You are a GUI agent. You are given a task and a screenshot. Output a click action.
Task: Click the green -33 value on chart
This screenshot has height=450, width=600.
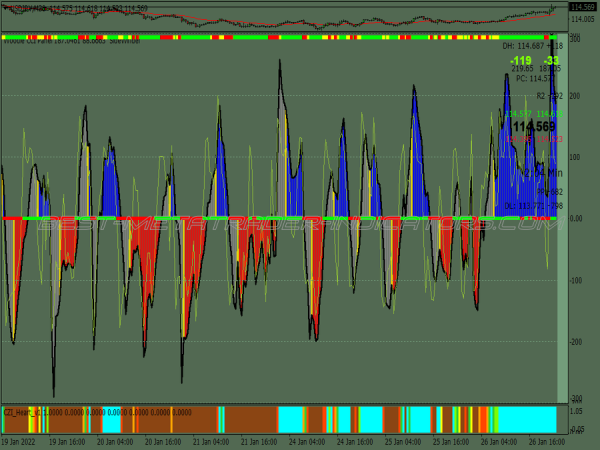[552, 61]
